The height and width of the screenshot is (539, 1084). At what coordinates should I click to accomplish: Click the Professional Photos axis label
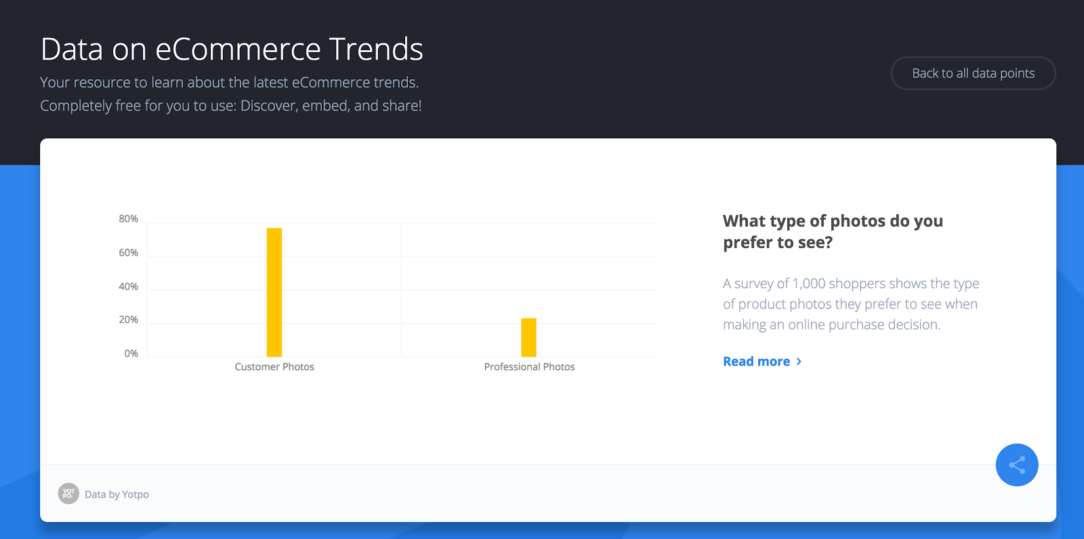[x=529, y=367]
